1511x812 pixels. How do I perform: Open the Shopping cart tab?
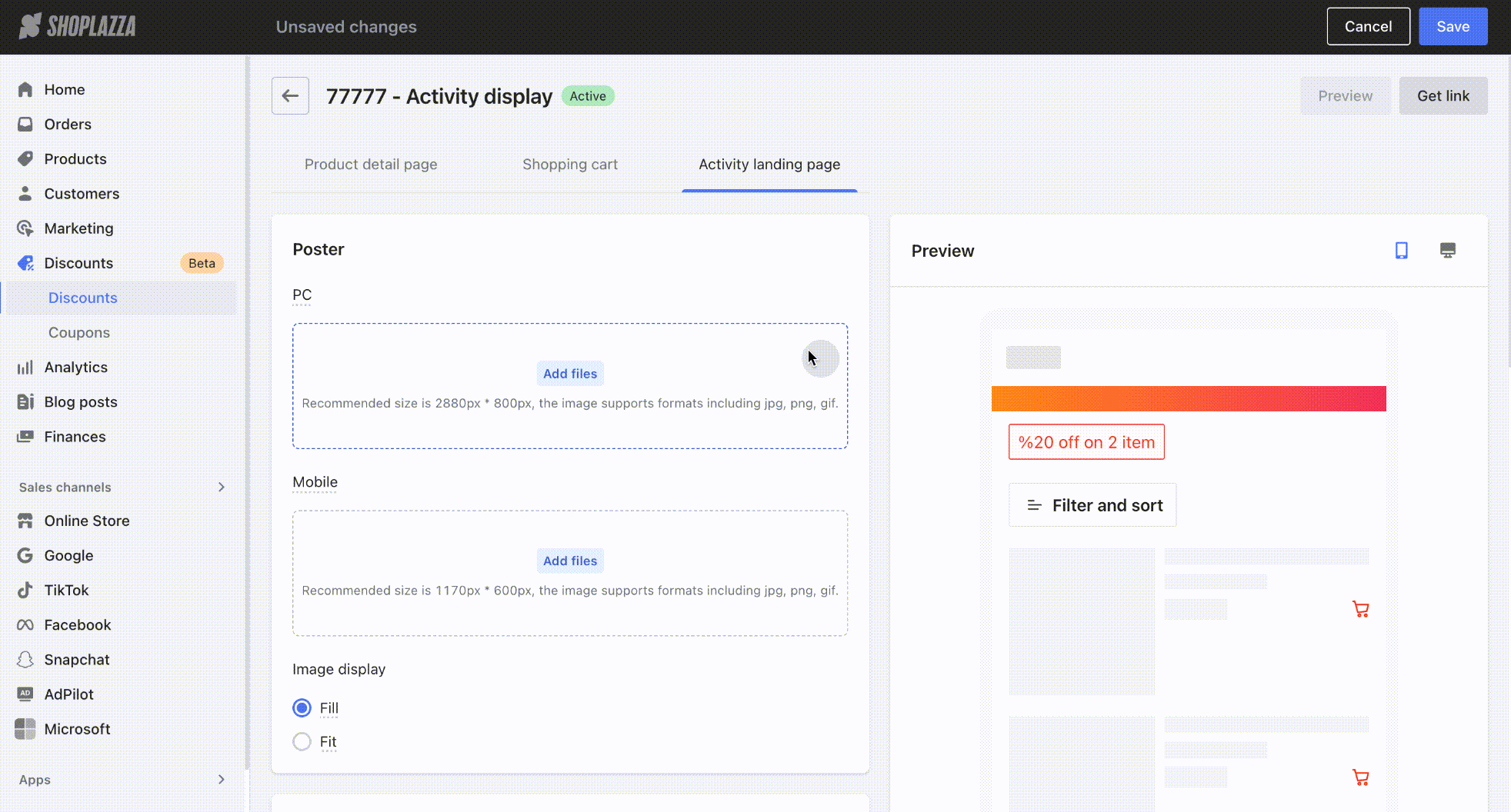pos(570,165)
